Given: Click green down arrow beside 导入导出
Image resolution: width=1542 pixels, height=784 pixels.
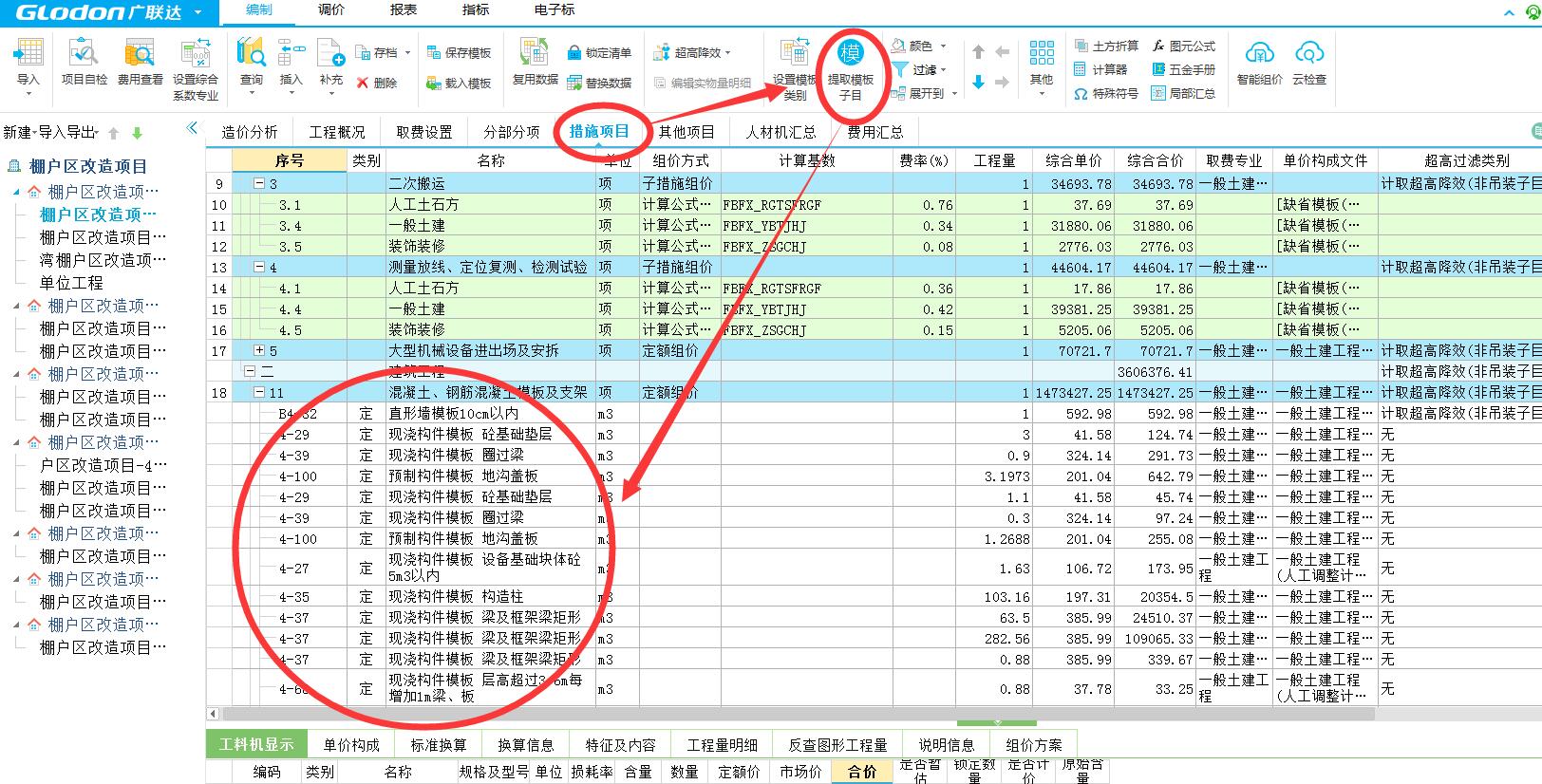Looking at the screenshot, I should 138,133.
